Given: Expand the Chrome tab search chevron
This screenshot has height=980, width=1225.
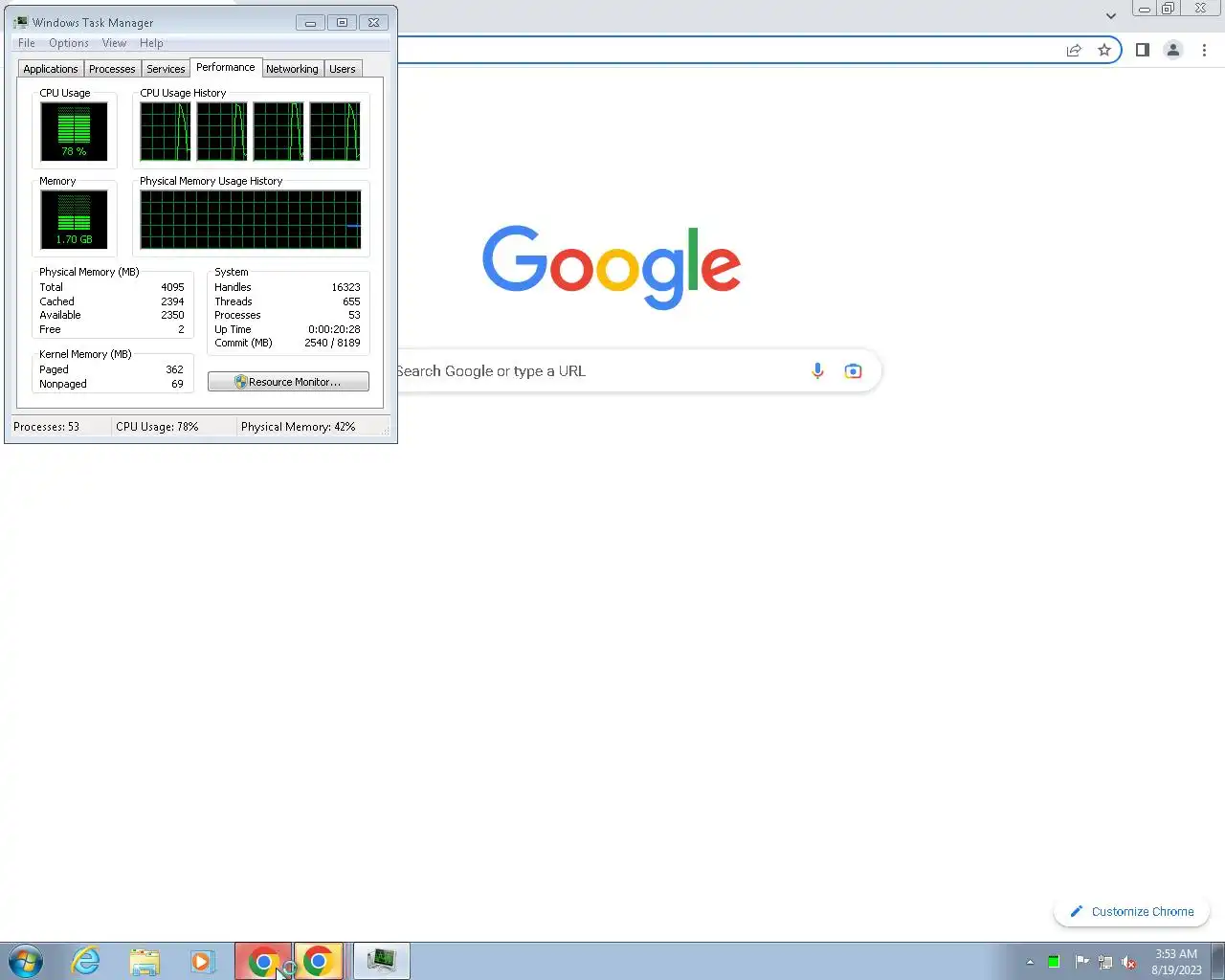Looking at the screenshot, I should [x=1110, y=15].
